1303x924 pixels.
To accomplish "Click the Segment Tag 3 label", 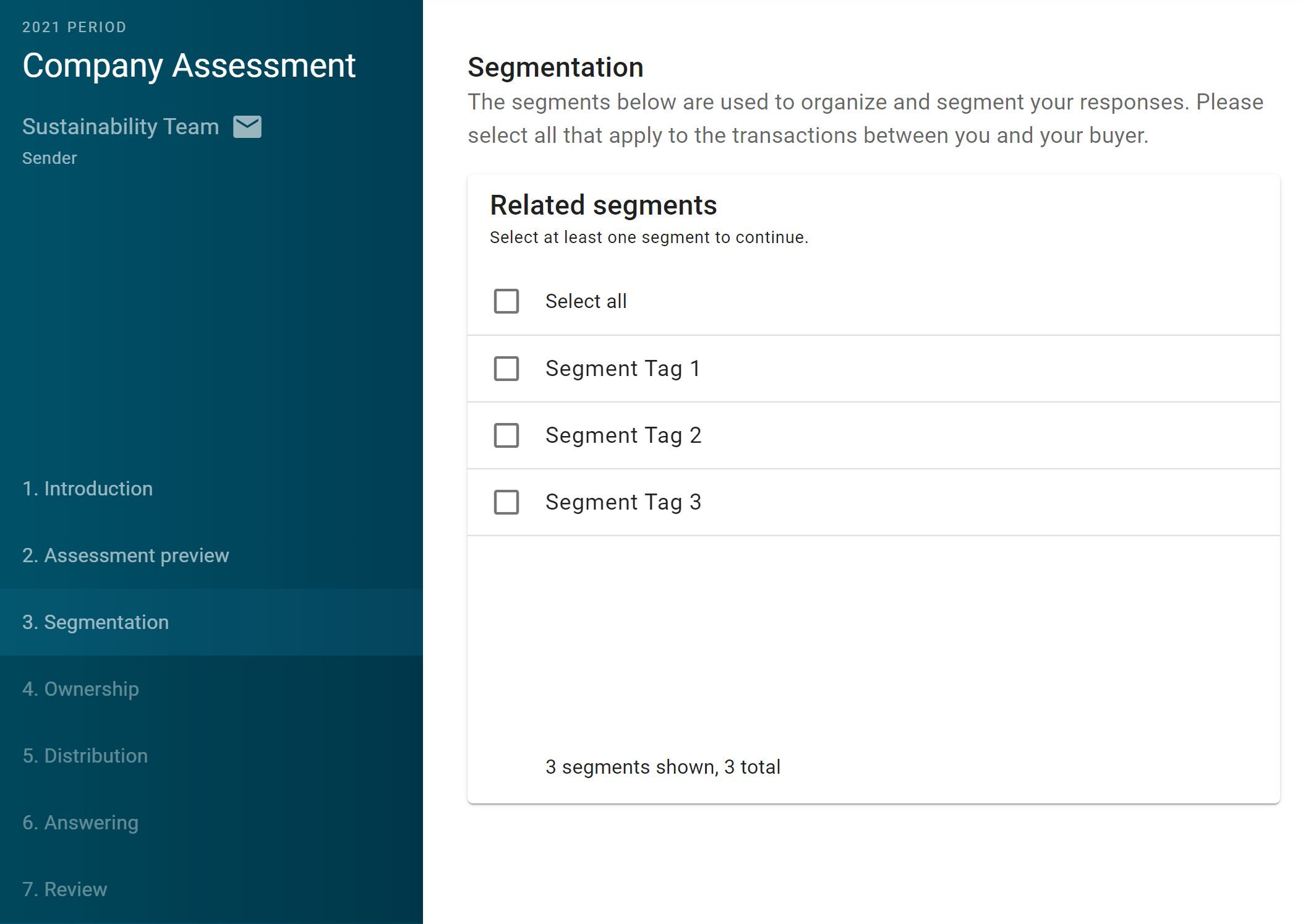I will pos(623,502).
